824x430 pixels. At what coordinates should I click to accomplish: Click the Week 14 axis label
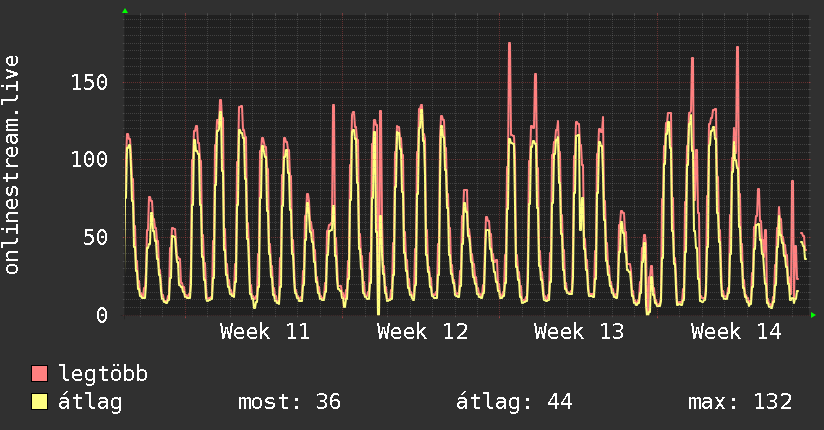736,332
